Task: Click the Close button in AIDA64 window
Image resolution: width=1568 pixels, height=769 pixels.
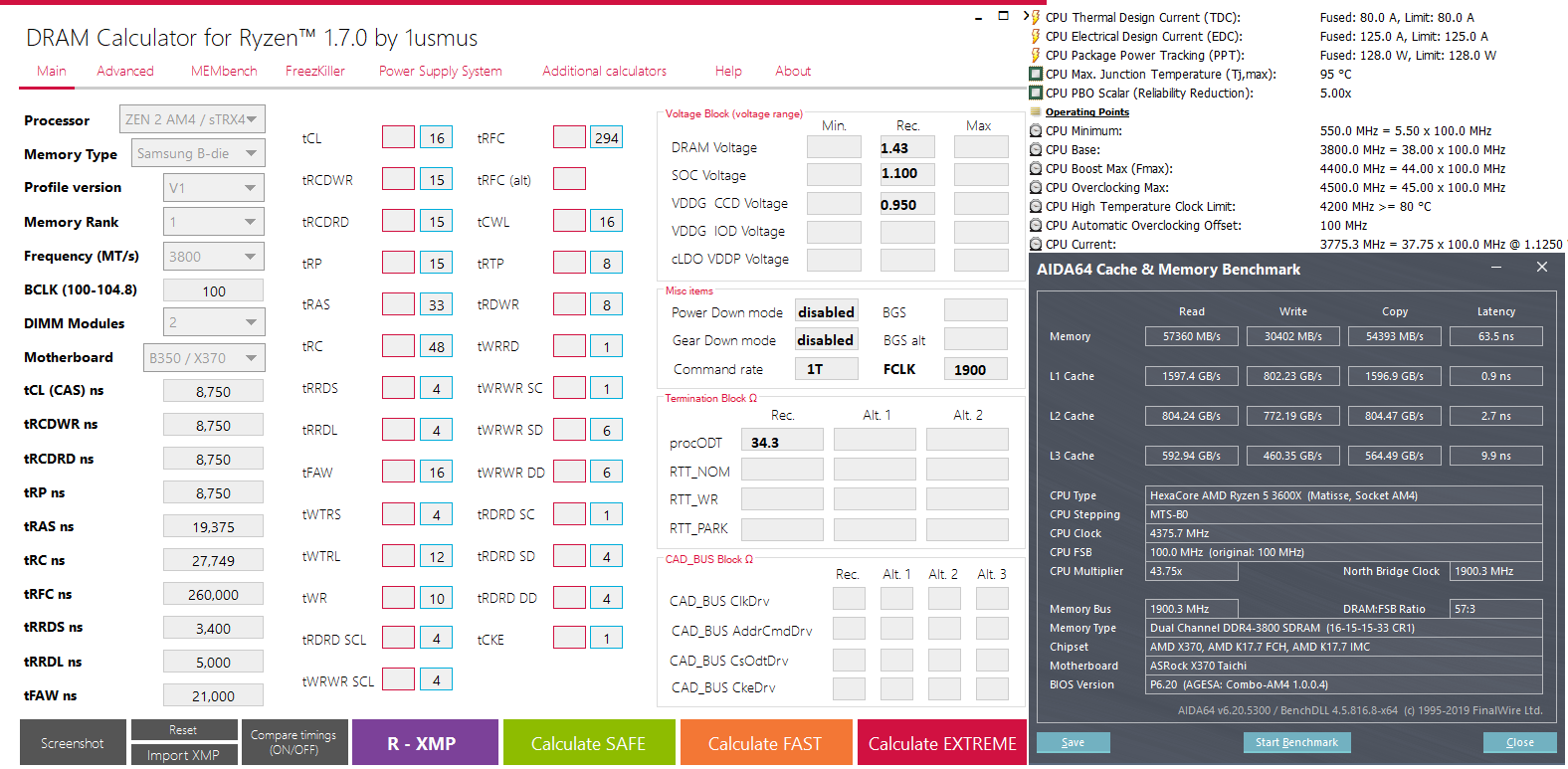Action: tap(1520, 742)
